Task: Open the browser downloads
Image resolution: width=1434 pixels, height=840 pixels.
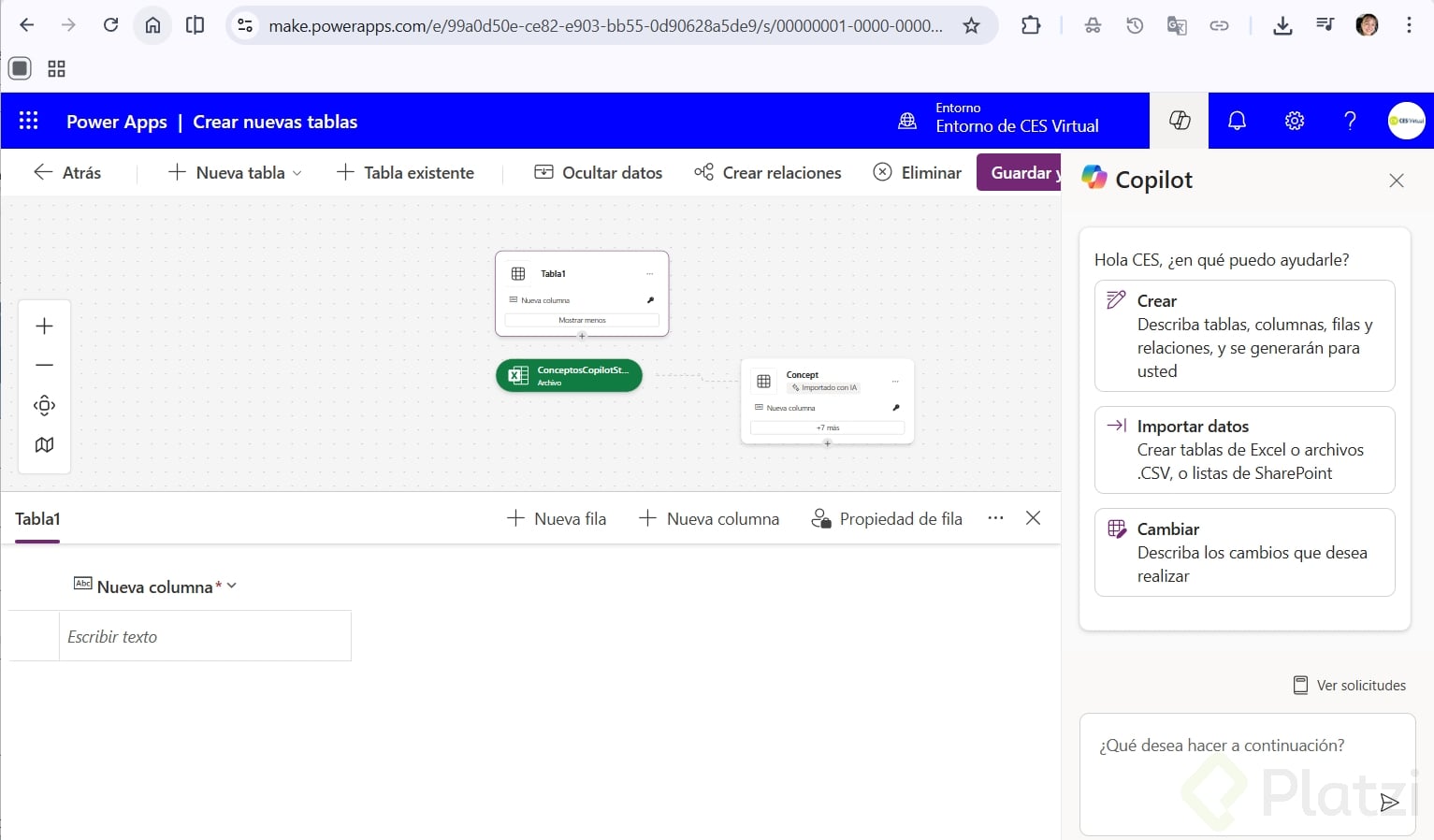Action: (x=1282, y=25)
